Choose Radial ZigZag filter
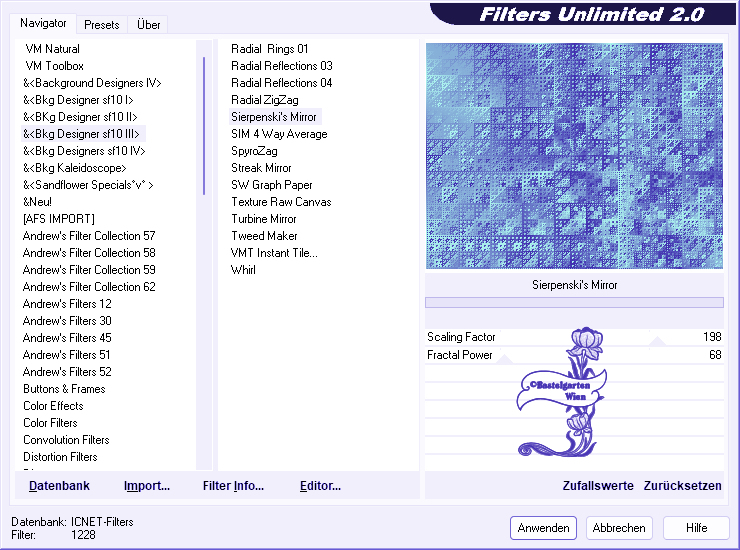740x550 pixels. click(265, 100)
